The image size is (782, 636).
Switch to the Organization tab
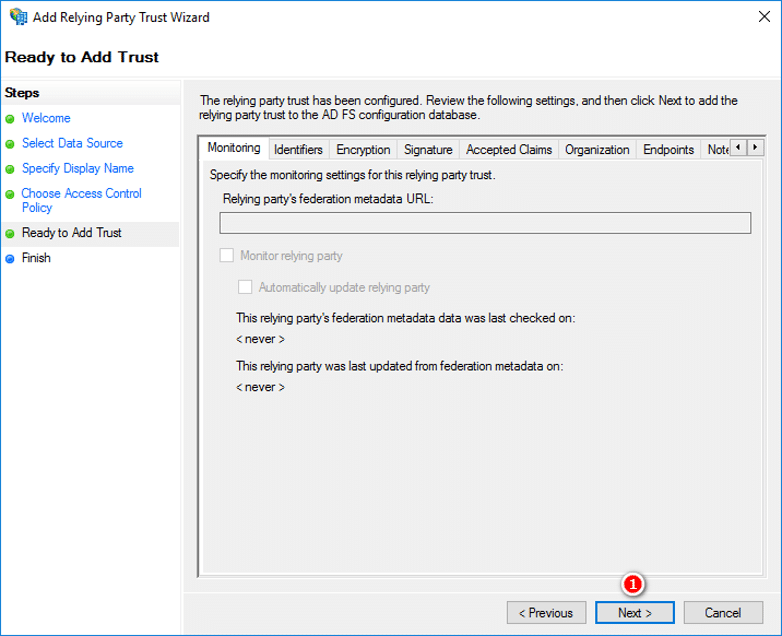(597, 150)
